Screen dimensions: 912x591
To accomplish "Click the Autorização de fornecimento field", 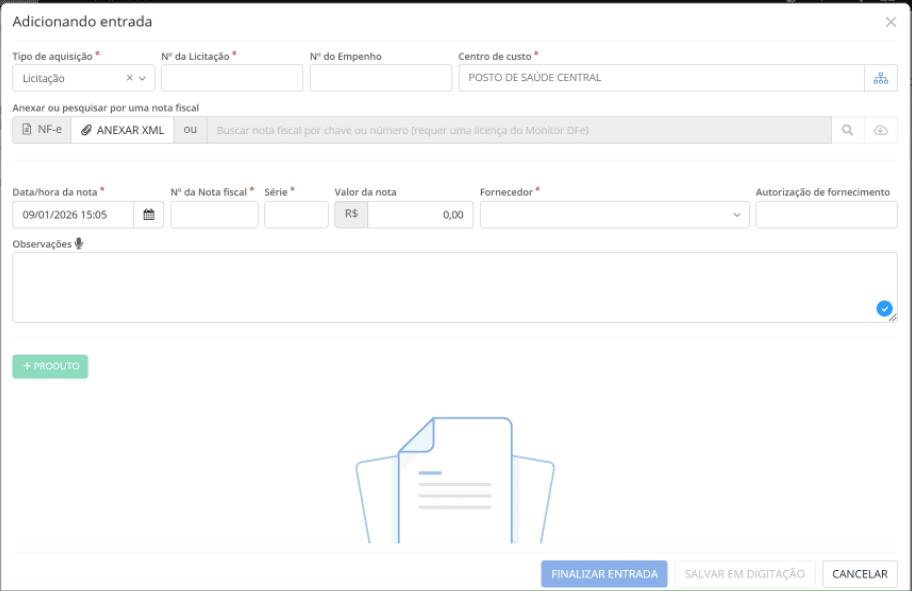I will click(x=826, y=215).
